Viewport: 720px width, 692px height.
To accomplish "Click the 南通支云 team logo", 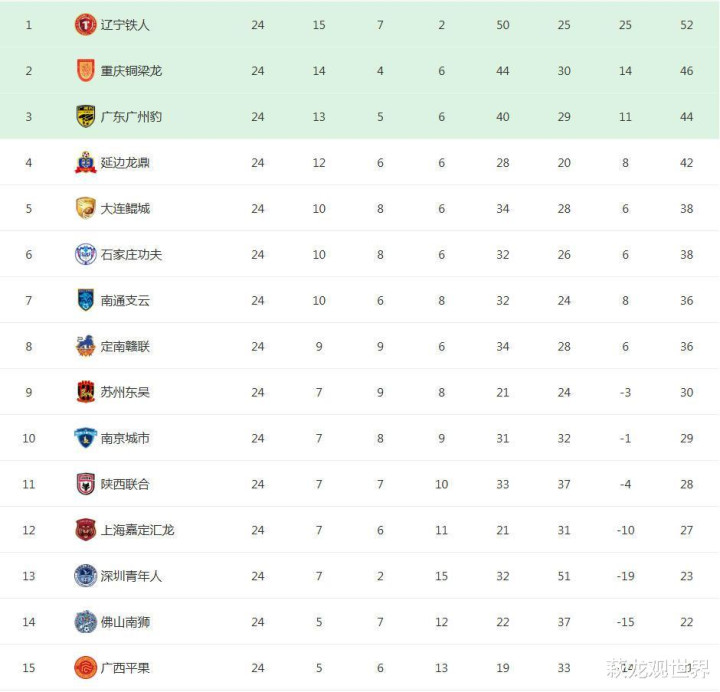I will tap(85, 300).
